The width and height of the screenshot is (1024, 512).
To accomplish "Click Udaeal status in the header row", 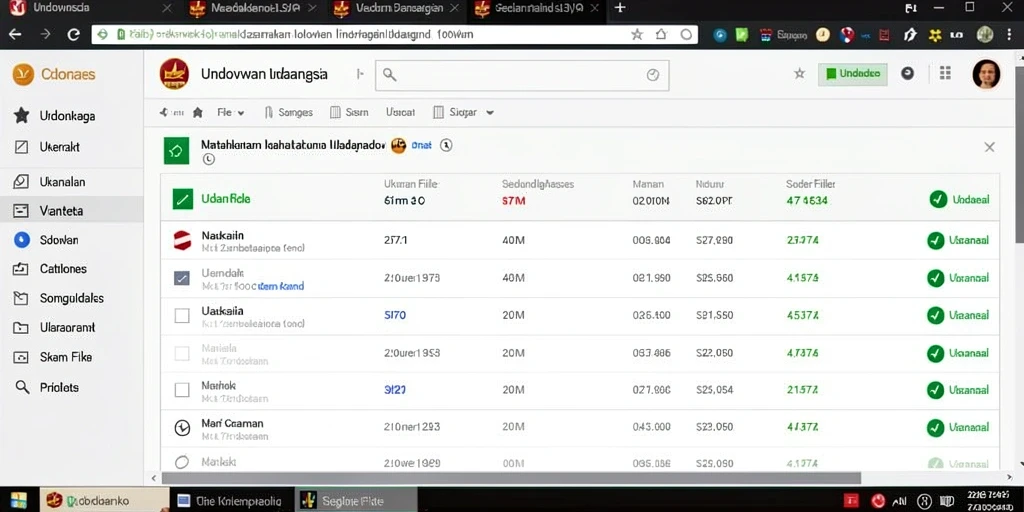I will 959,200.
